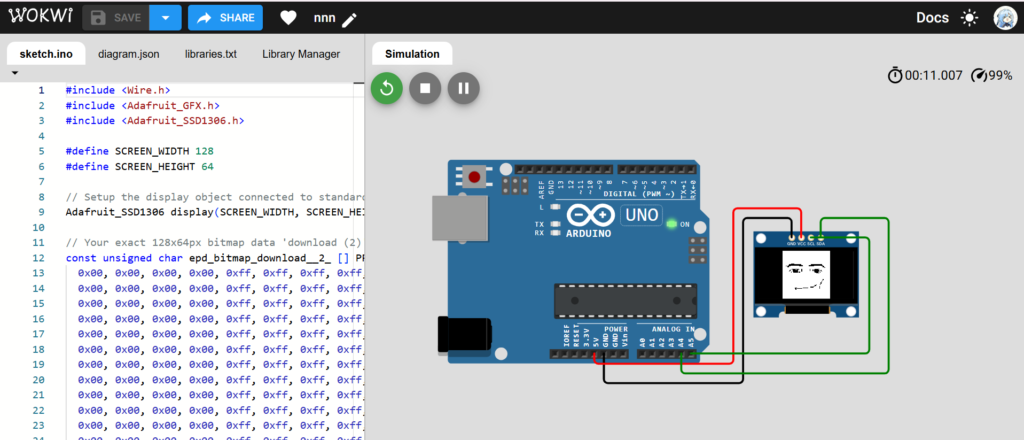Open the user profile avatar
Screen dimensions: 1024x440
[x=1004, y=18]
